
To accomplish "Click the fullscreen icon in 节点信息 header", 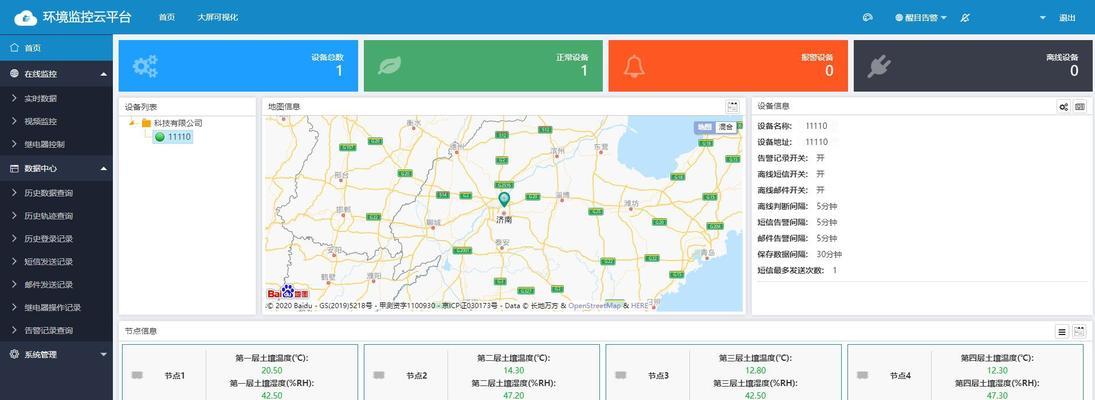I will (1080, 332).
